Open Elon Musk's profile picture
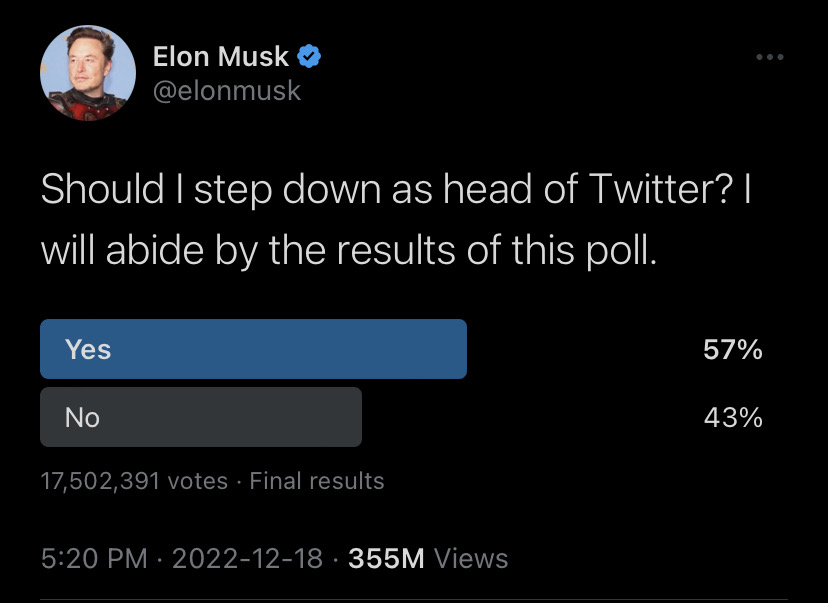 [x=88, y=73]
